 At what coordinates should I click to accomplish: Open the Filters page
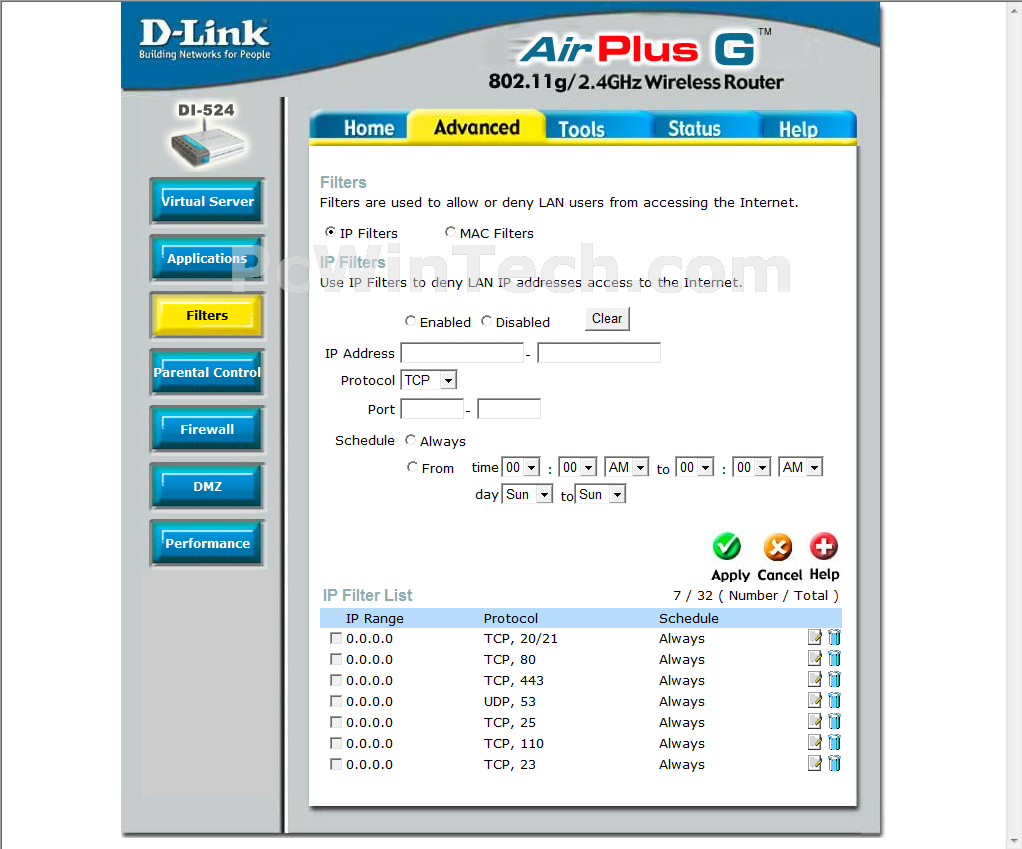(x=207, y=315)
